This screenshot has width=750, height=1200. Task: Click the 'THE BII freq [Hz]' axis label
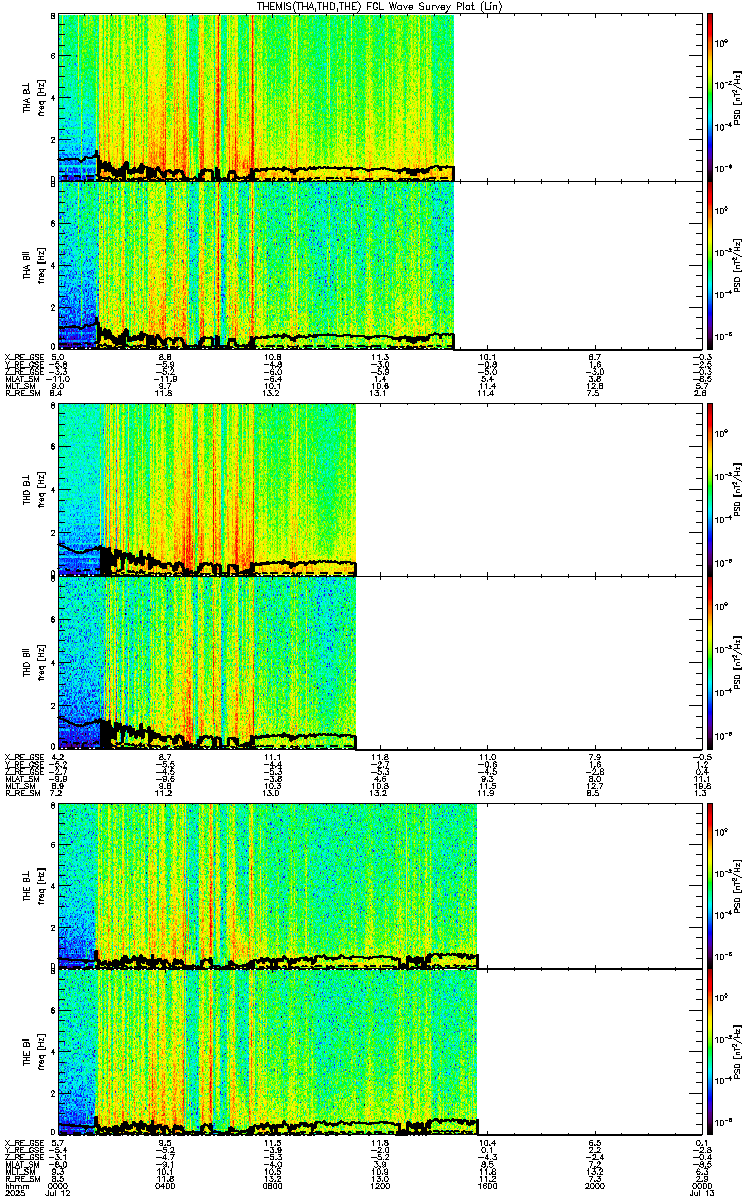click(34, 1054)
